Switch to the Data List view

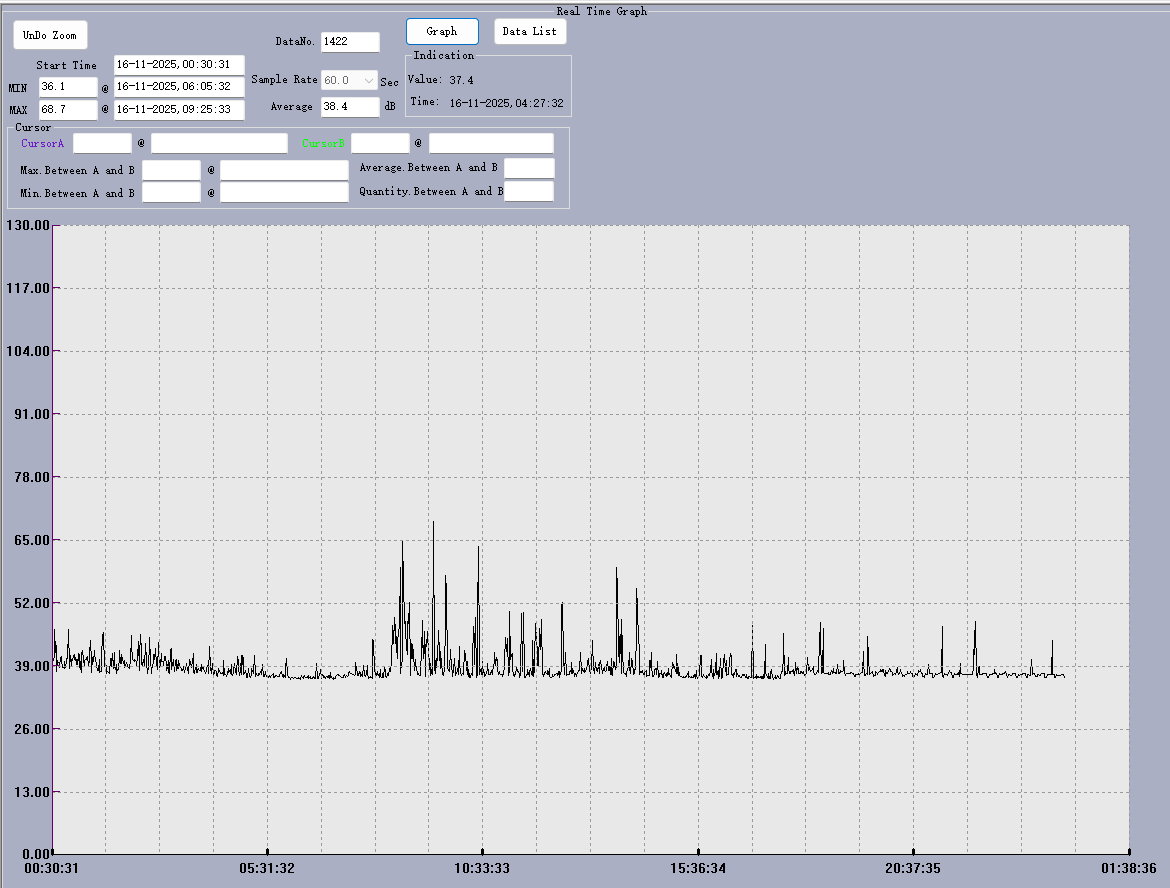(529, 31)
